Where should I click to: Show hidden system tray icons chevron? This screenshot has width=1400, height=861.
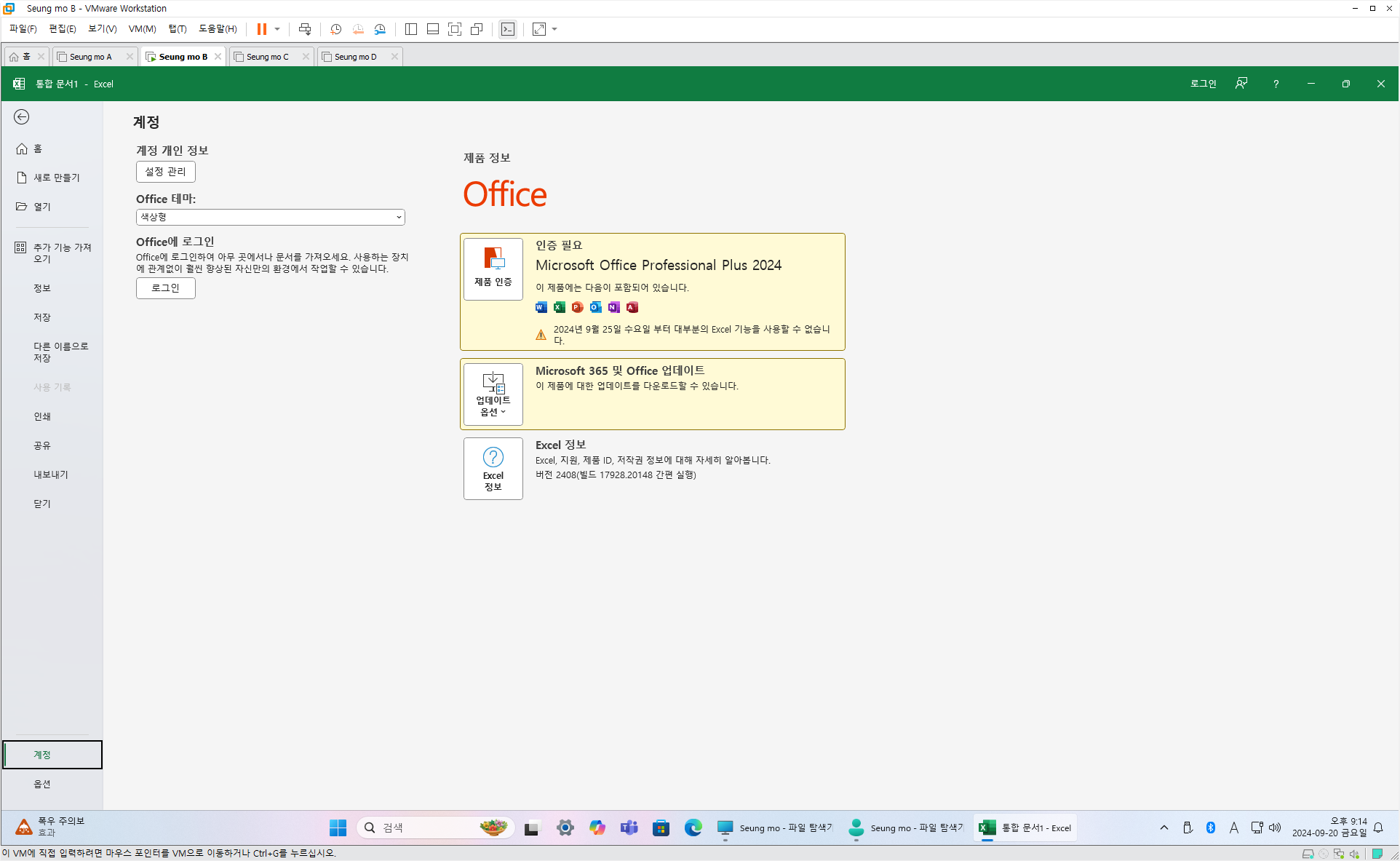(x=1164, y=828)
